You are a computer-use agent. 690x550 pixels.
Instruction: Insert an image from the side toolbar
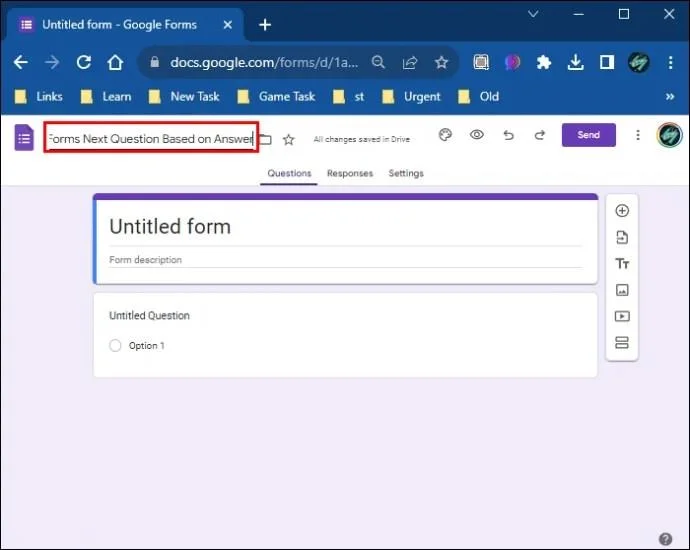(x=621, y=290)
